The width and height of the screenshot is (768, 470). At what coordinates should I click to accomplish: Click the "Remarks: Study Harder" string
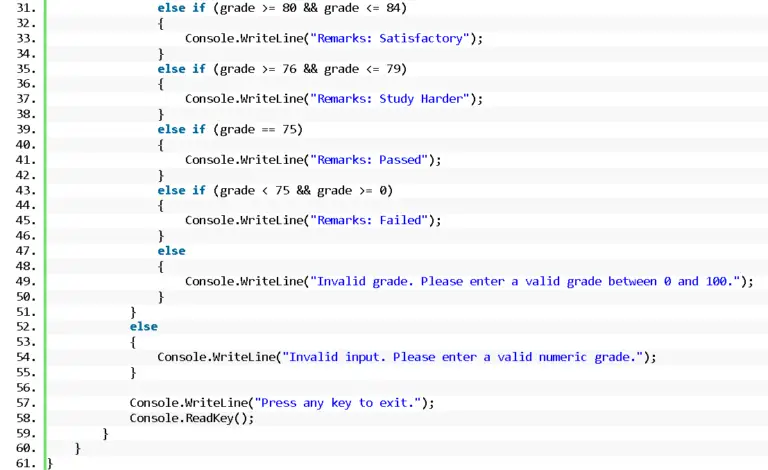(x=389, y=99)
